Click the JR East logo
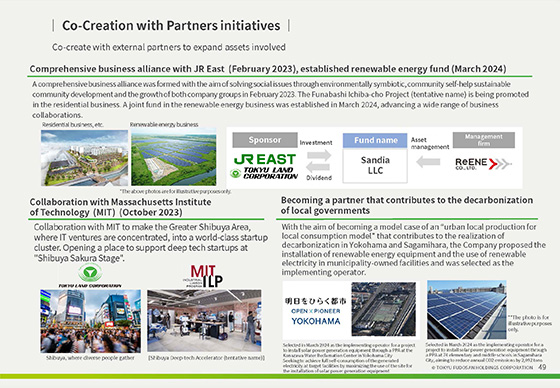The height and width of the screenshot is (388, 560). click(265, 159)
